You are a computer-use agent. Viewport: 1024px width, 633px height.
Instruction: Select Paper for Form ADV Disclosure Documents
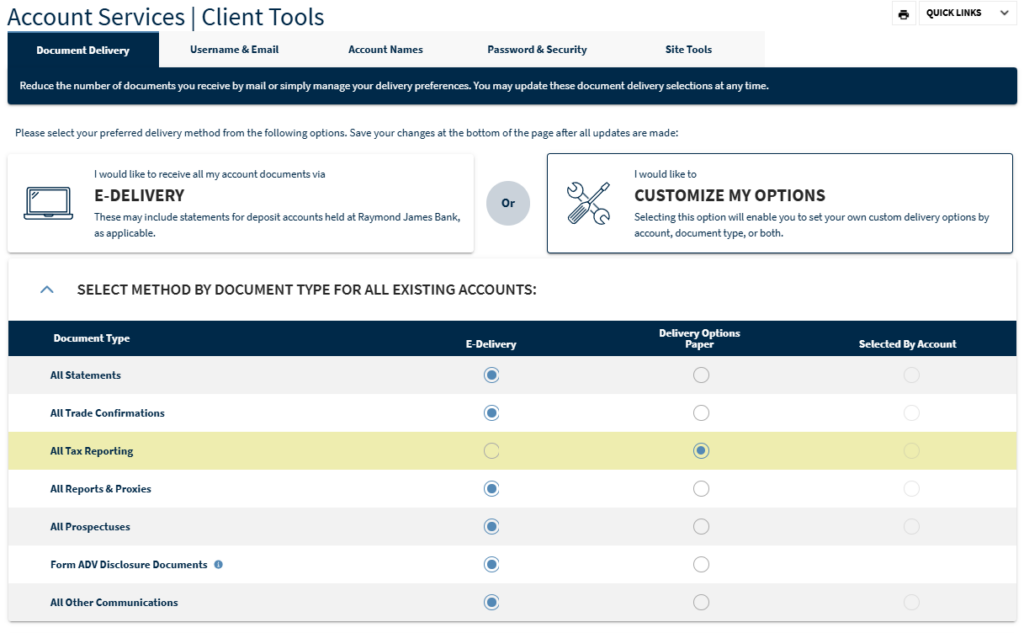point(701,564)
